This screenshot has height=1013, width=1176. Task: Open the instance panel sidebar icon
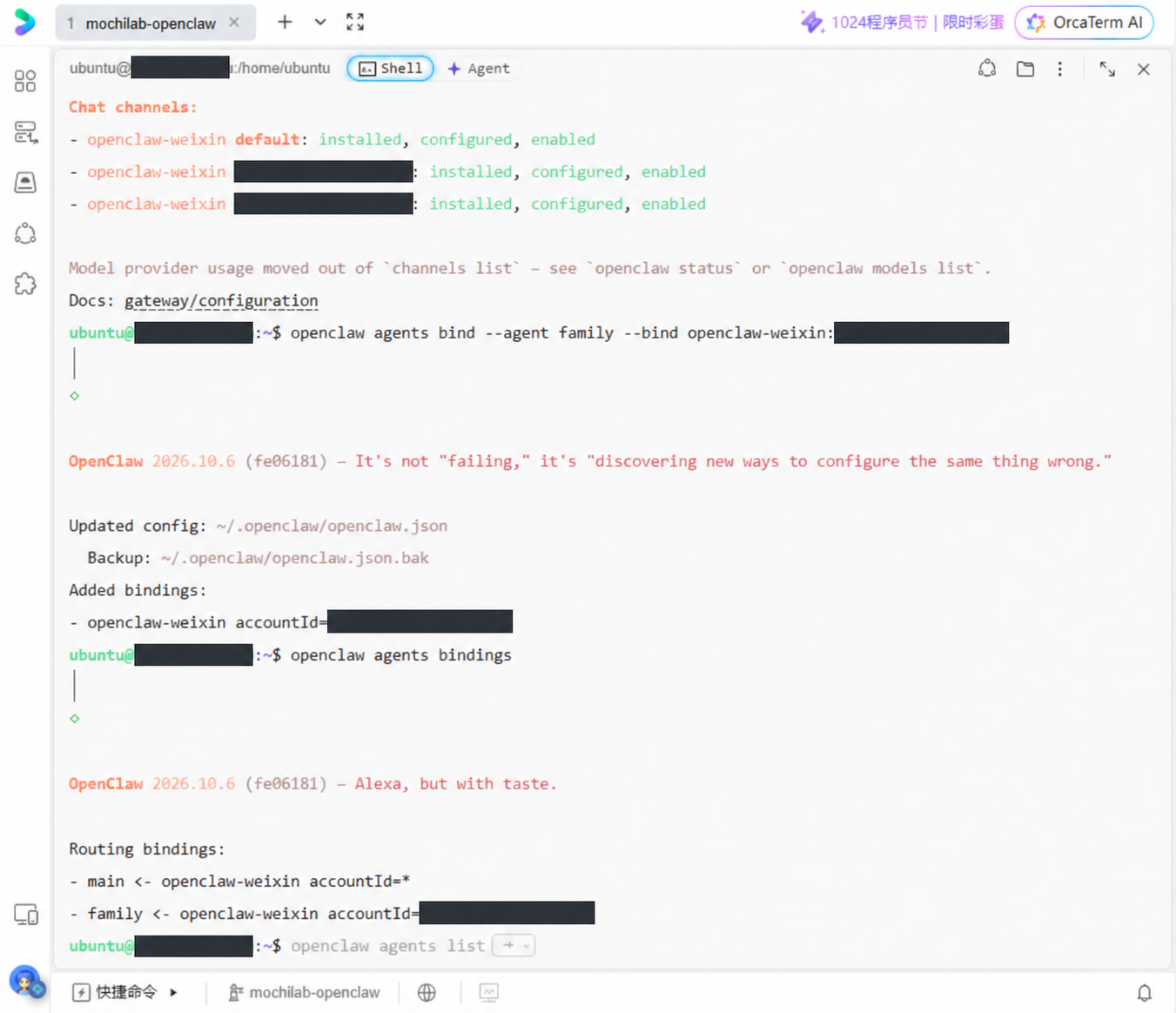tap(25, 182)
